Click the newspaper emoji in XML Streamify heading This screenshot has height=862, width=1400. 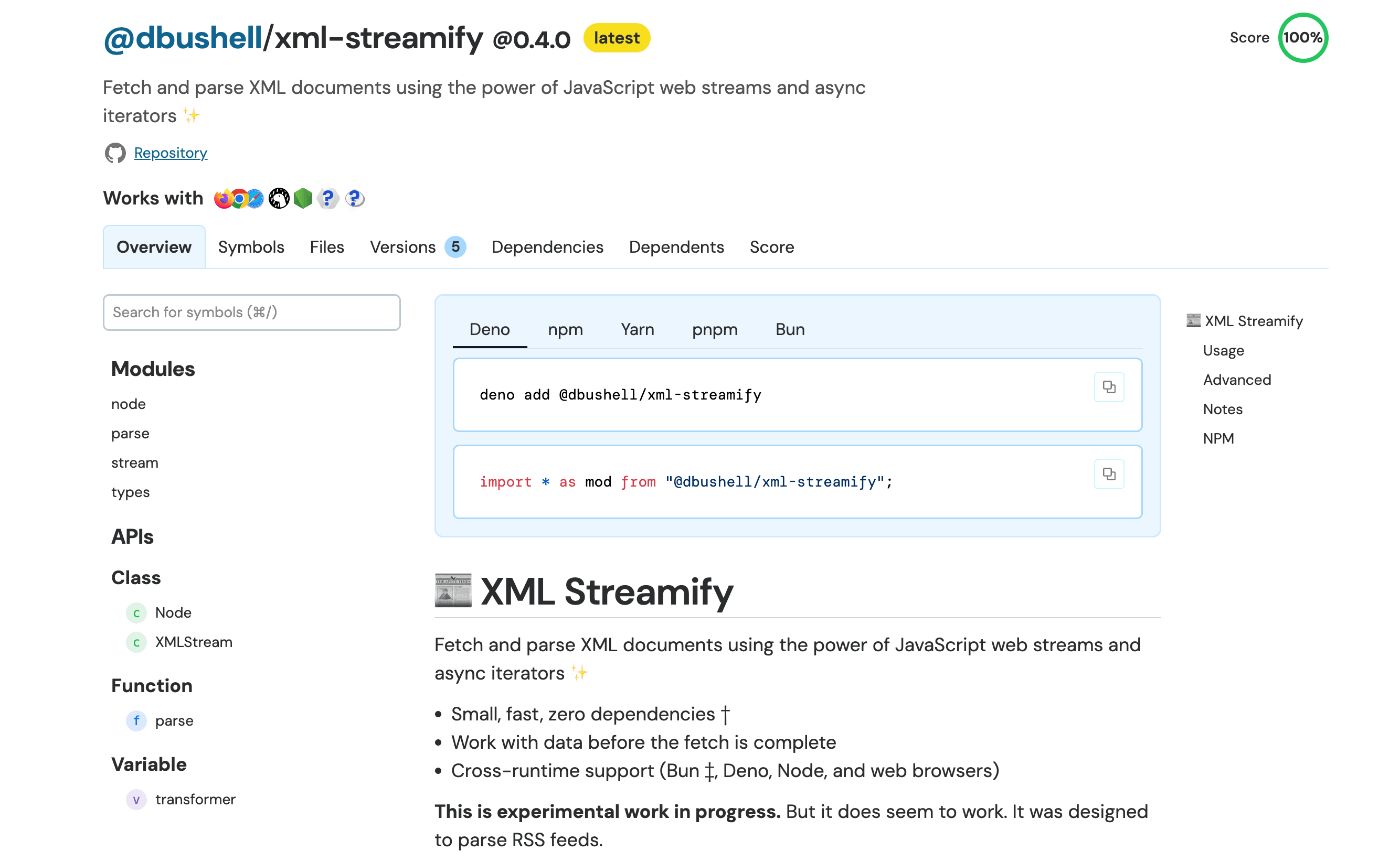[453, 591]
